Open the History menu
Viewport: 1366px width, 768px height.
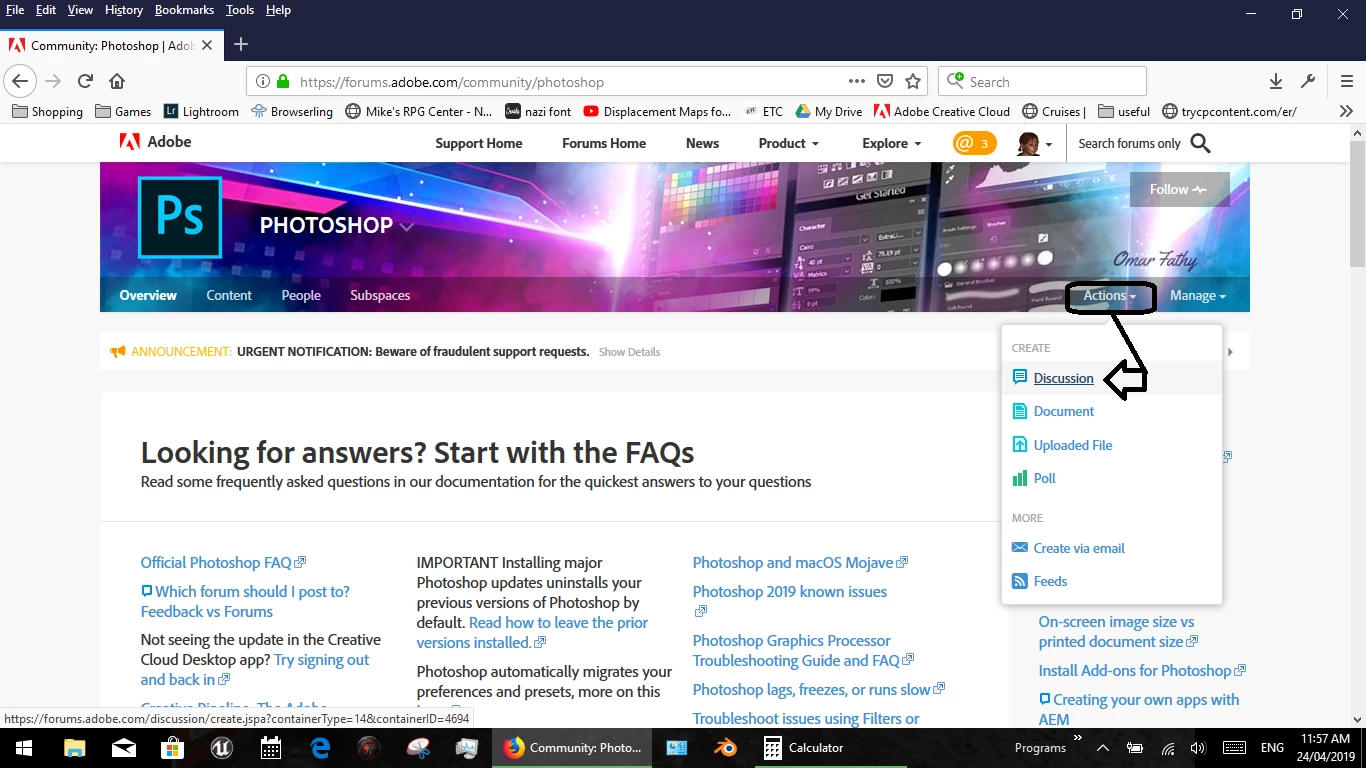124,10
